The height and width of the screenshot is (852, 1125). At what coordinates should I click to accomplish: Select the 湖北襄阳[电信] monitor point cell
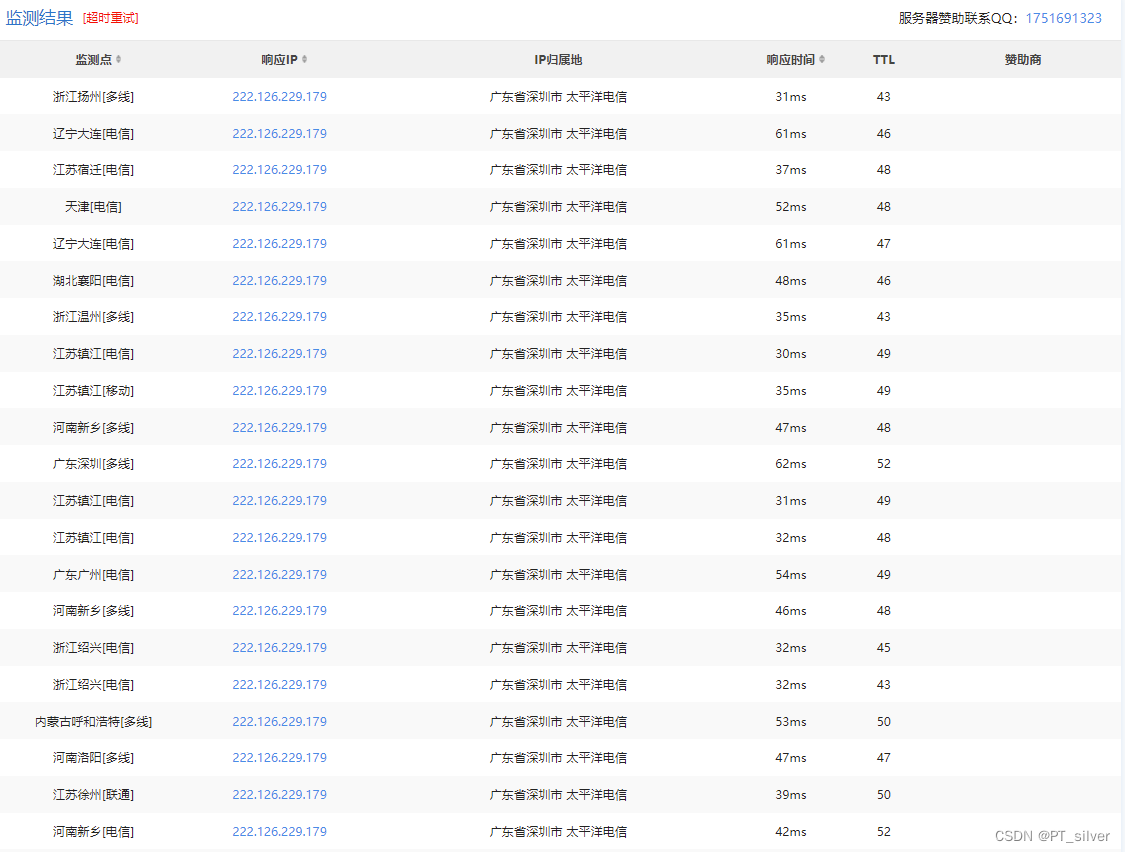pos(93,281)
